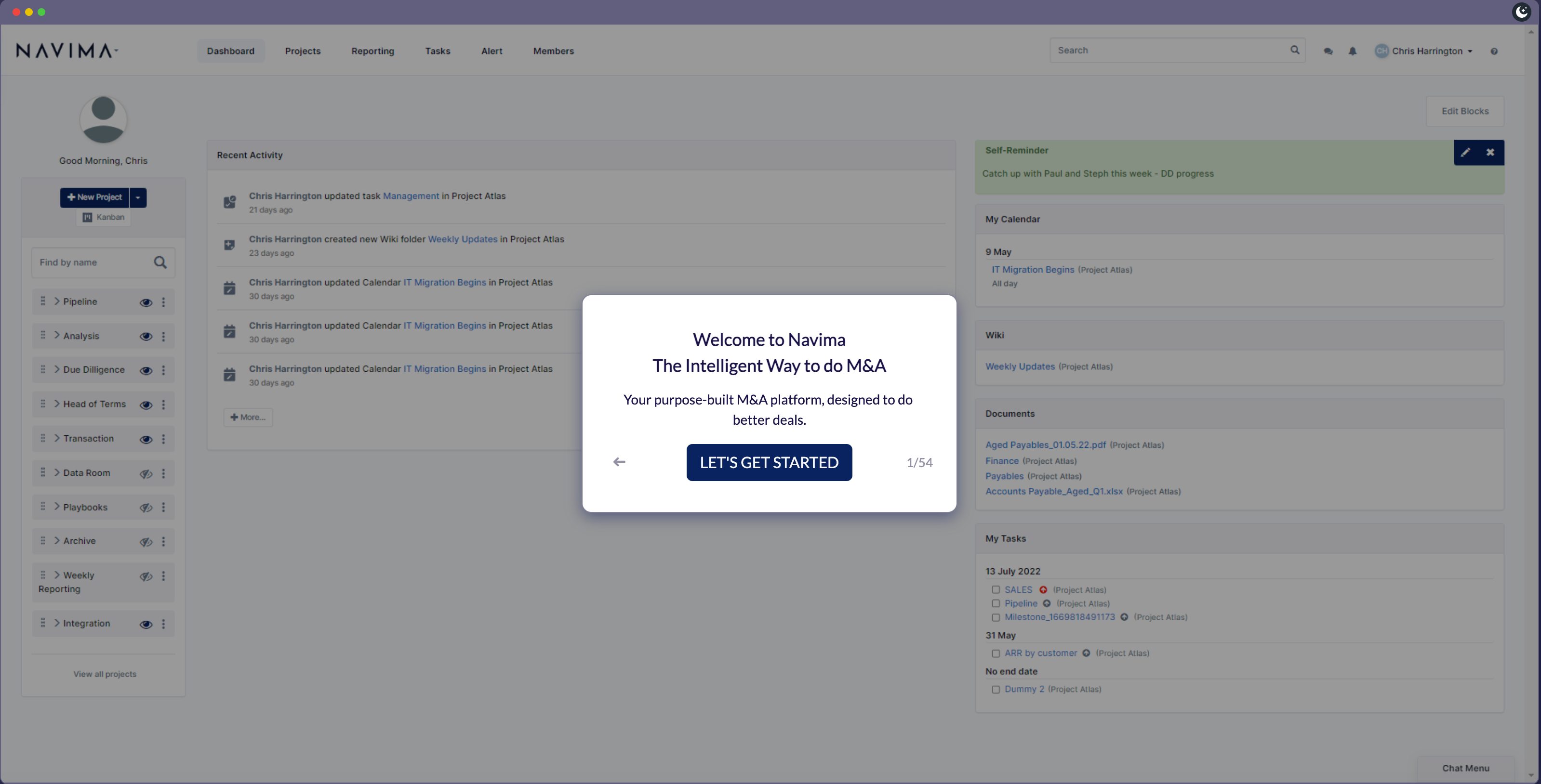
Task: Grab the drag handle of Pipeline folder
Action: tap(42, 301)
